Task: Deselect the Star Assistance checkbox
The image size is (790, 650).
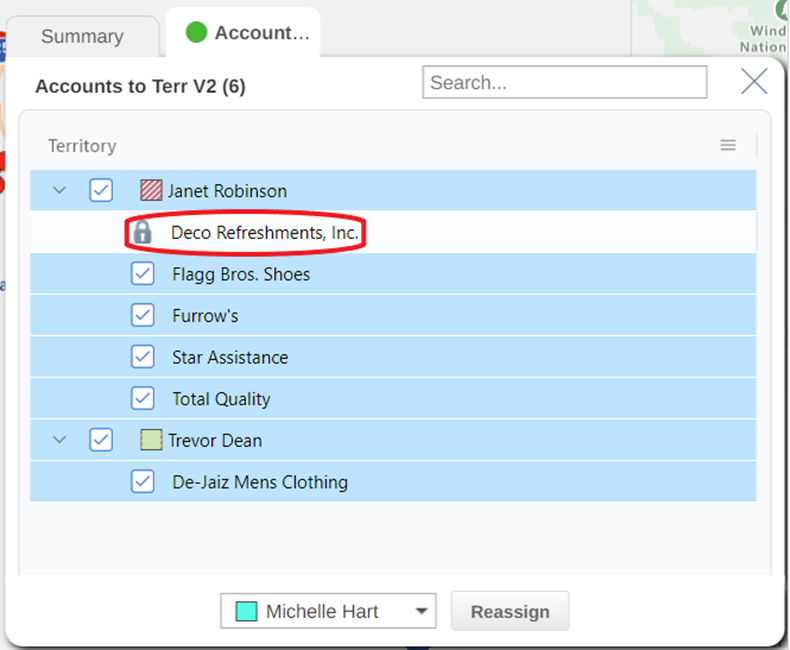Action: [x=143, y=357]
